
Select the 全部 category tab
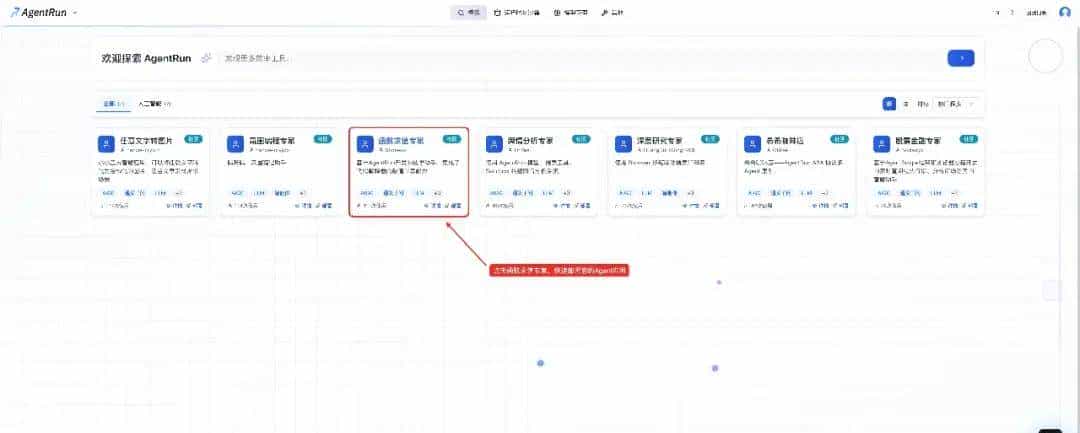click(x=114, y=104)
